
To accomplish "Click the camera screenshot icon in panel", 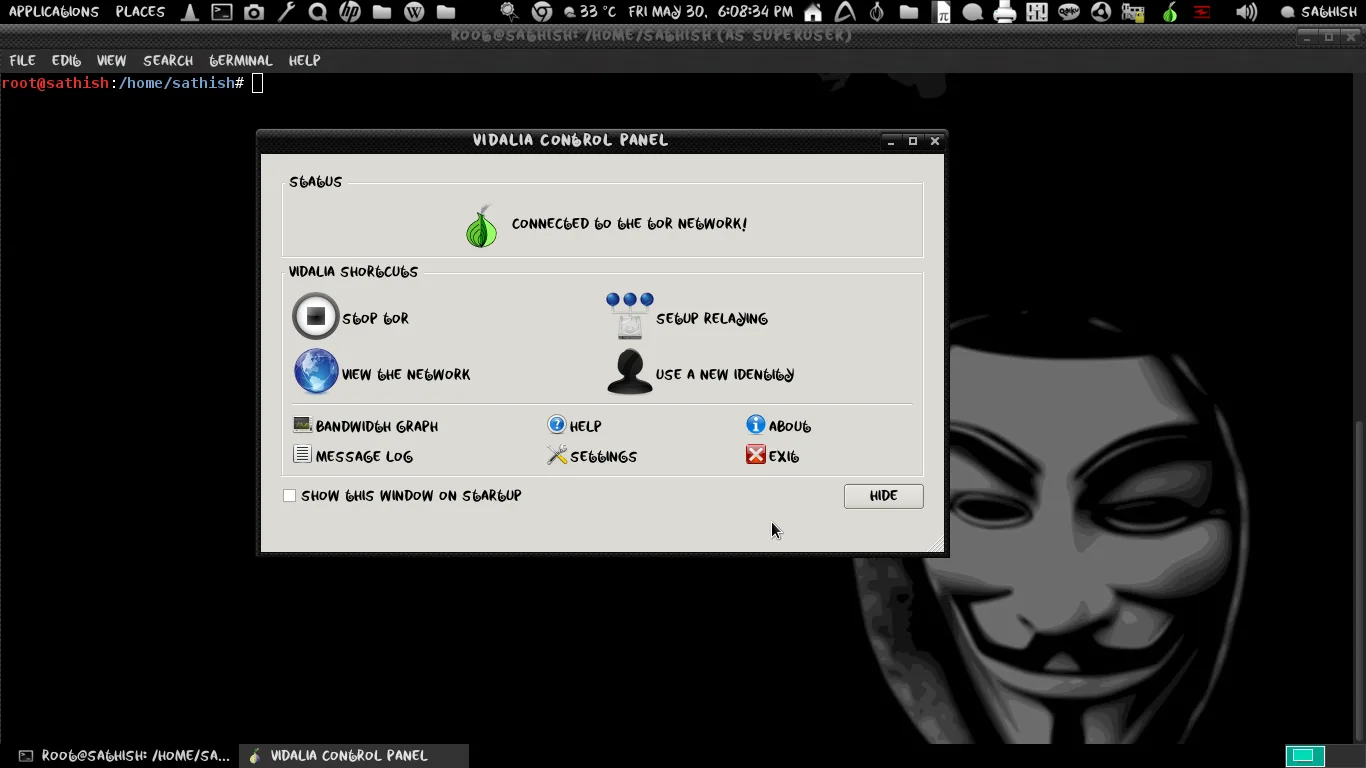I will click(x=254, y=12).
